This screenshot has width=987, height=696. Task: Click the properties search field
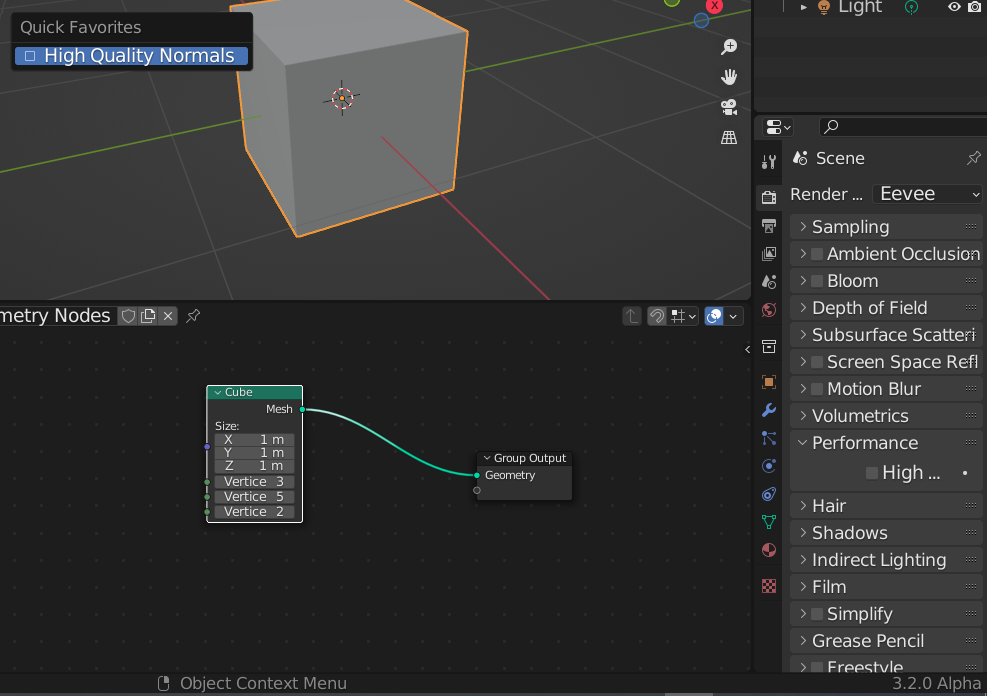coord(903,127)
